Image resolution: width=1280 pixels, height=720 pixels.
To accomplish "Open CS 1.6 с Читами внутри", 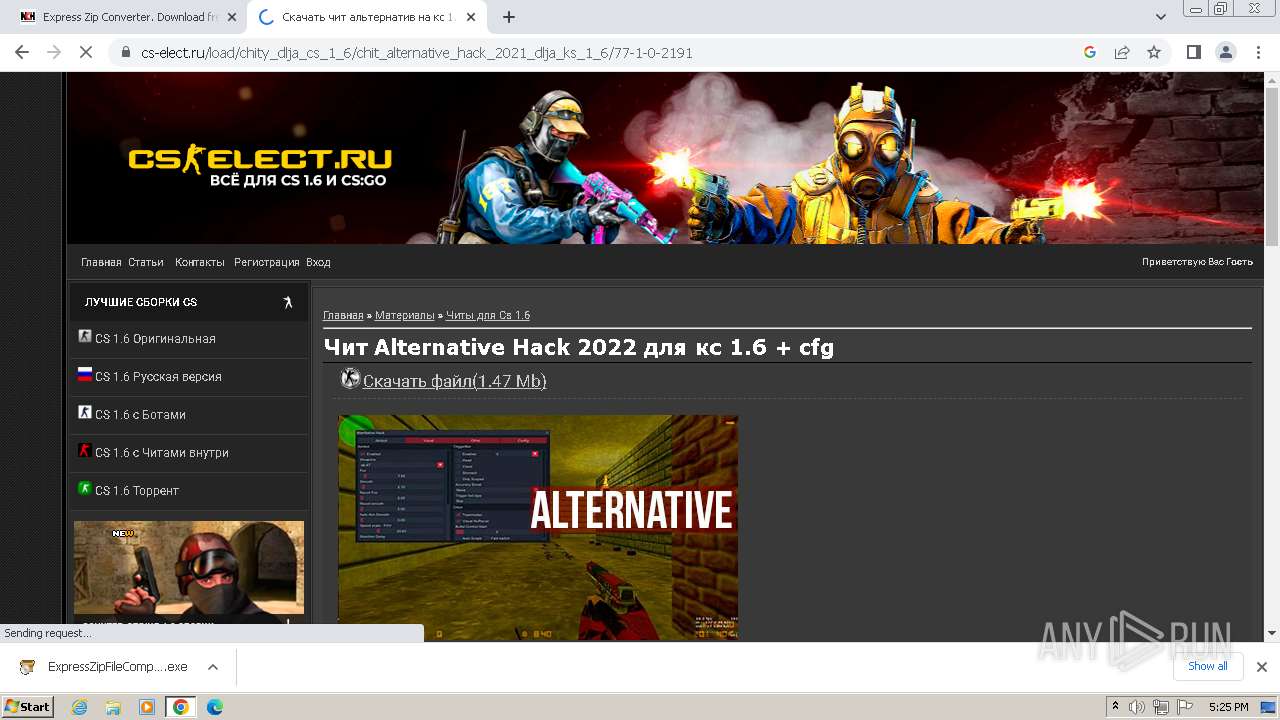I will (x=162, y=453).
